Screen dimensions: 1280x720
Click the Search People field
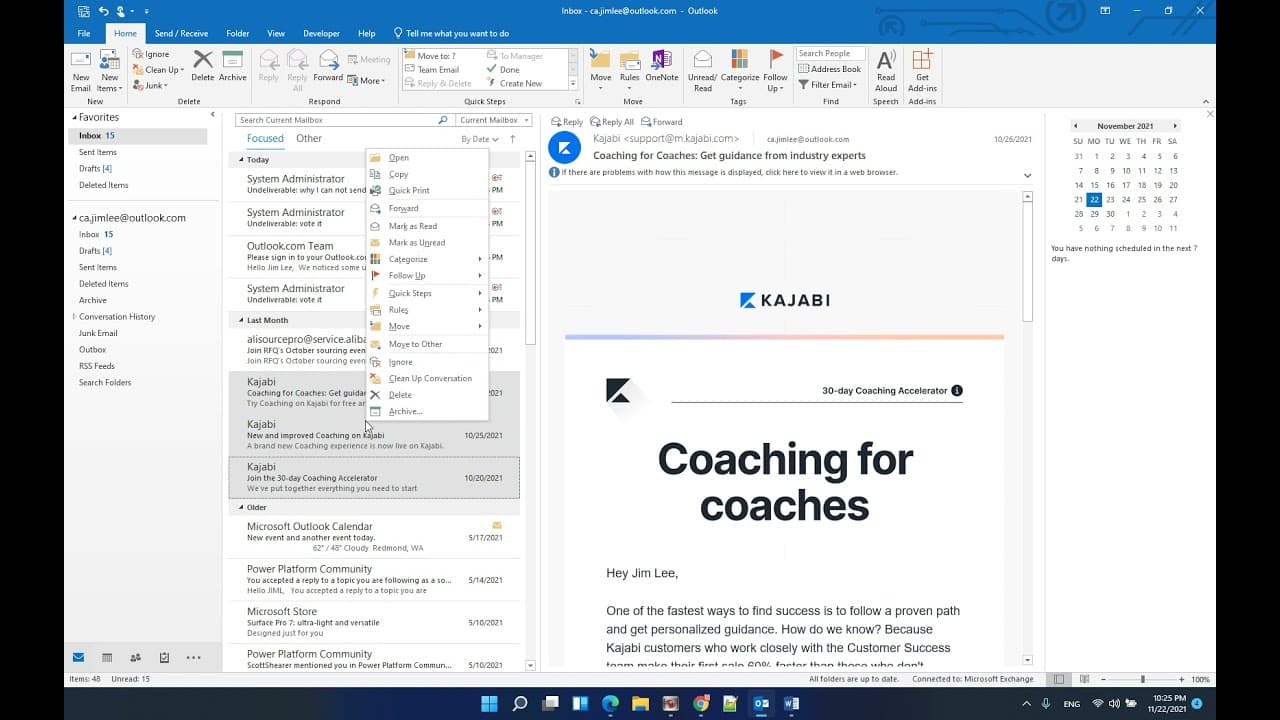830,54
